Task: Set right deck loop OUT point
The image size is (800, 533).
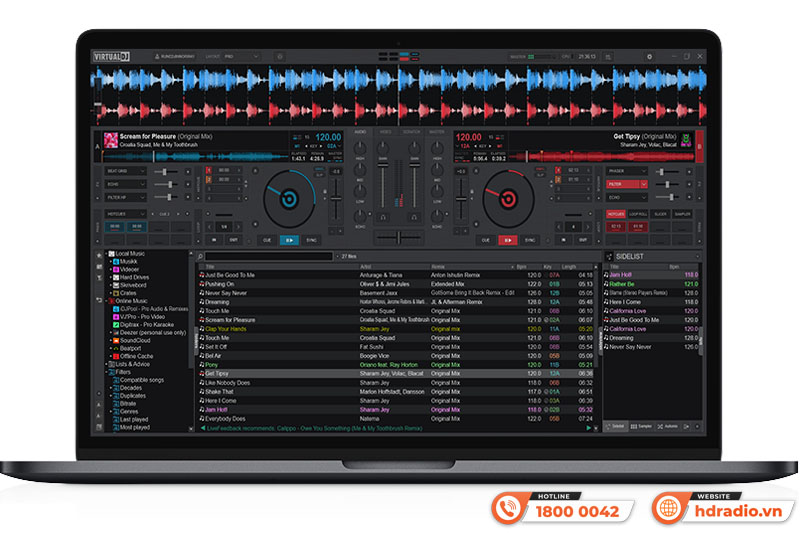Action: tap(583, 240)
